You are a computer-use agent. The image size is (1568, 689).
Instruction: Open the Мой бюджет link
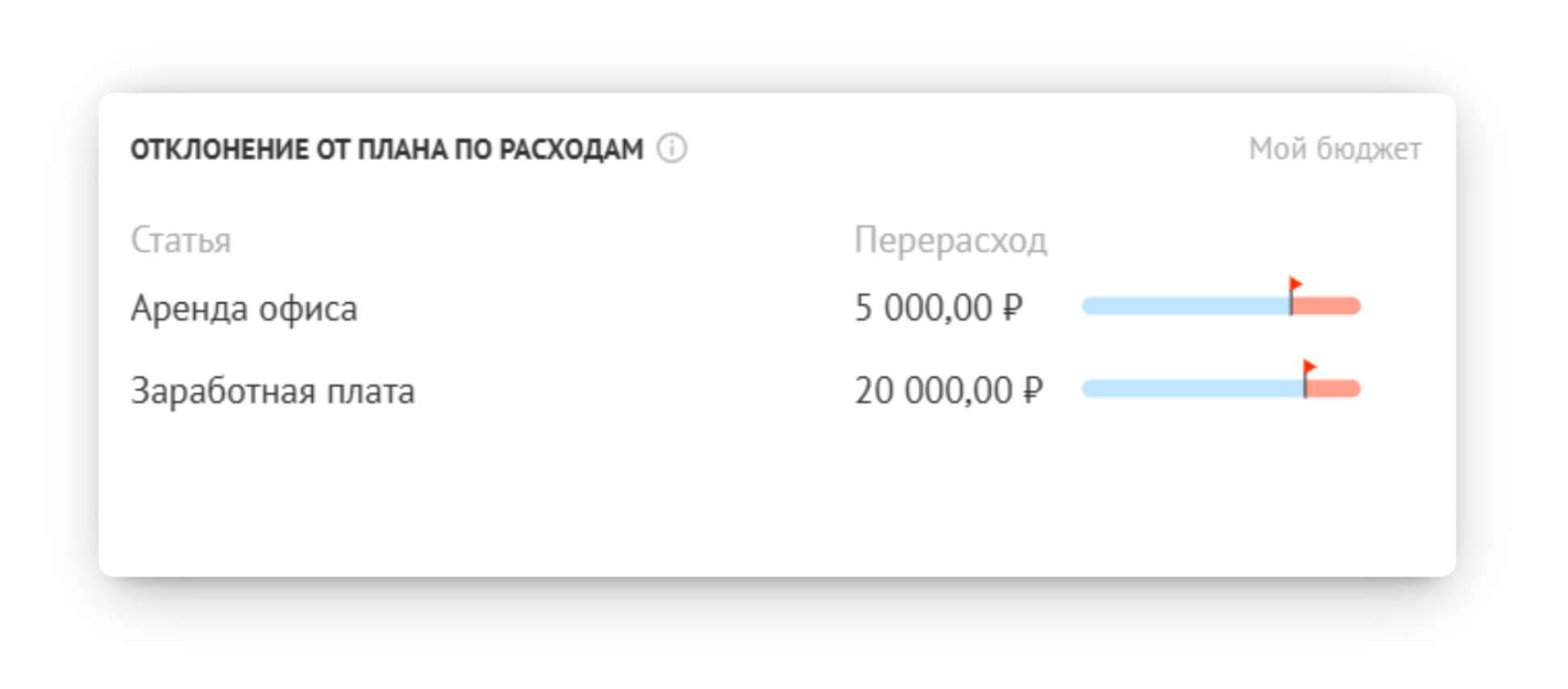pyautogui.click(x=1335, y=150)
